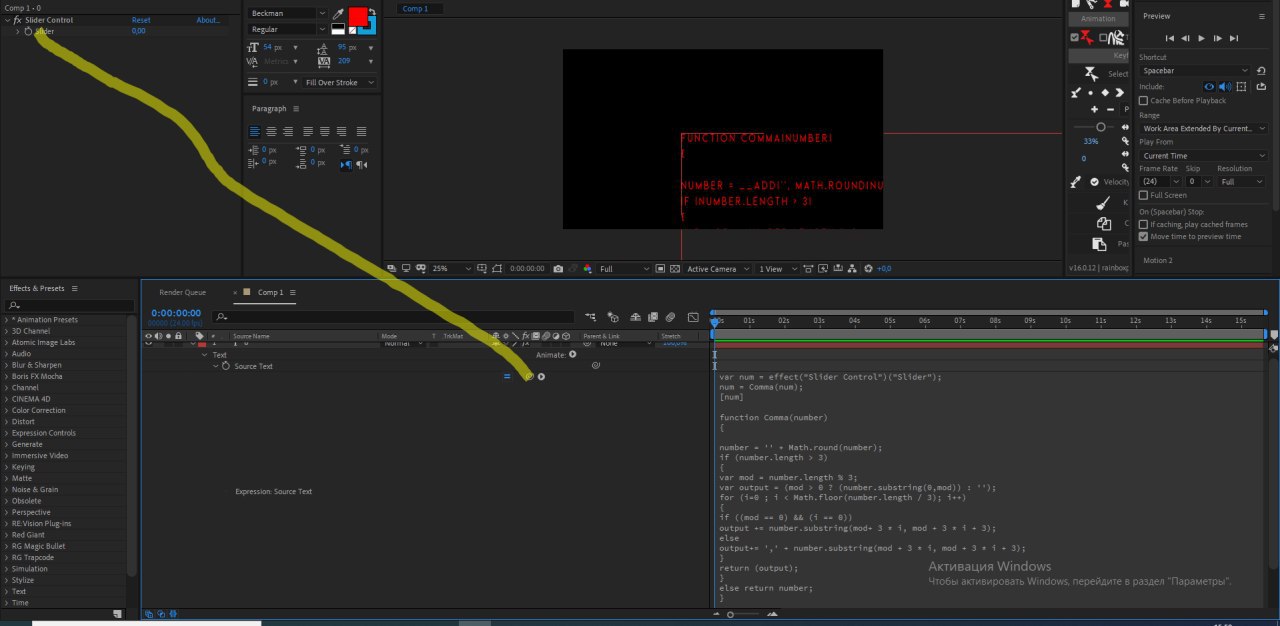Open the Preview panel menu
The image size is (1280, 626).
coord(1260,16)
